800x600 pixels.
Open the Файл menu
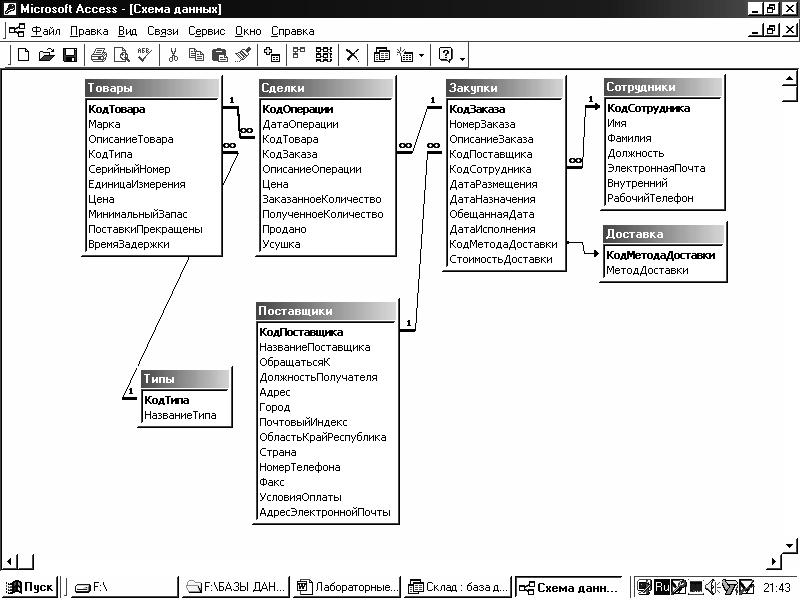(46, 31)
